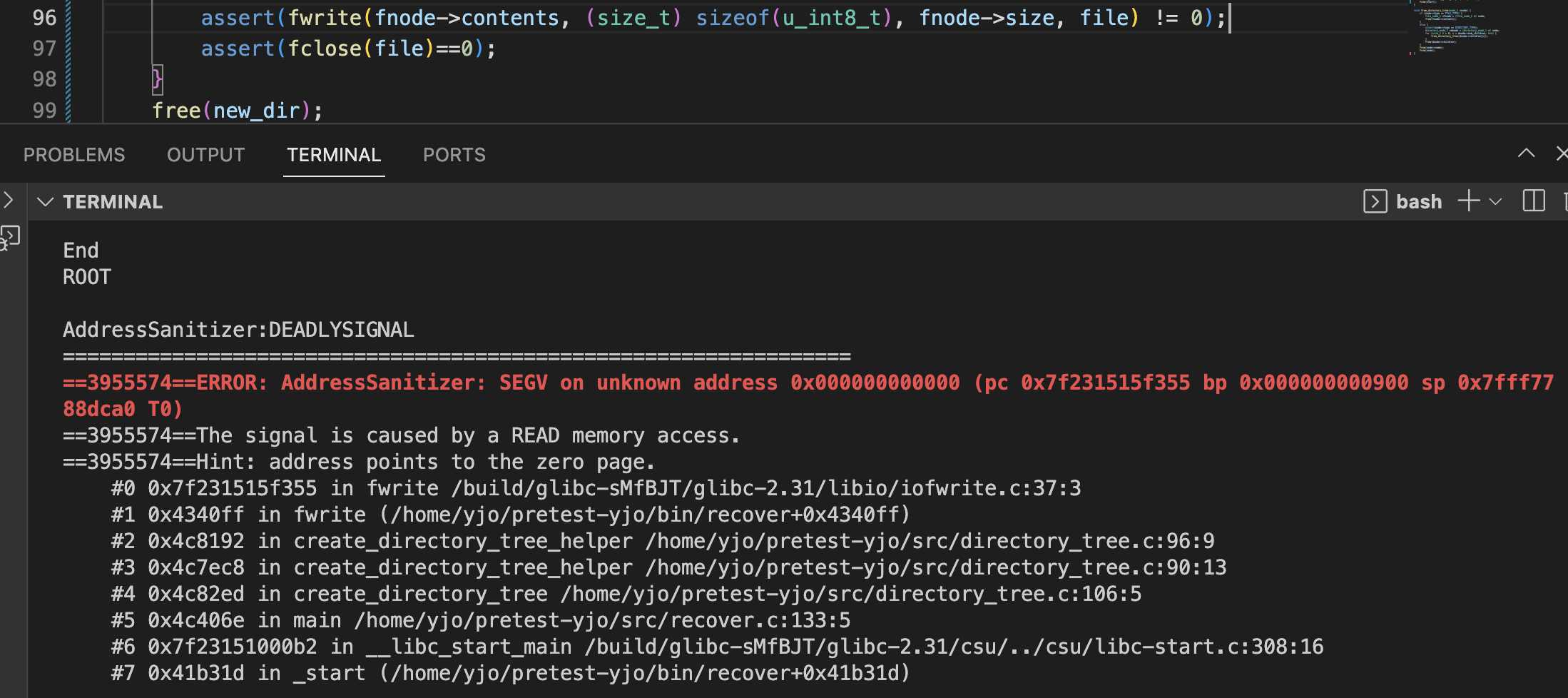
Task: Collapse the TERMINAL section chevron
Action: tap(46, 202)
